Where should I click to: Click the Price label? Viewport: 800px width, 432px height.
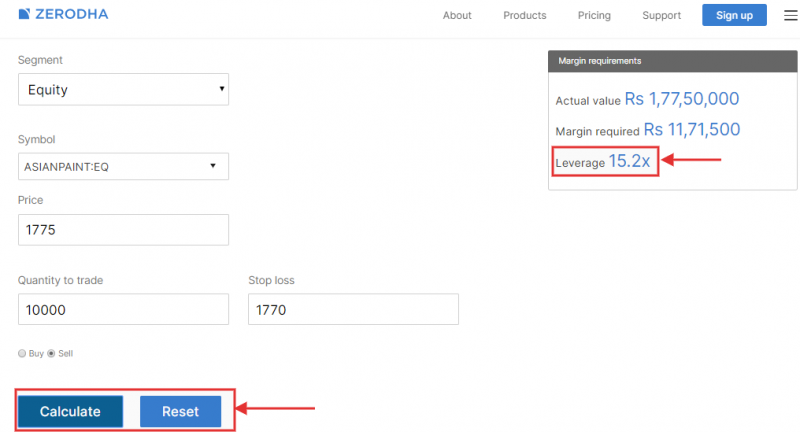[x=30, y=200]
